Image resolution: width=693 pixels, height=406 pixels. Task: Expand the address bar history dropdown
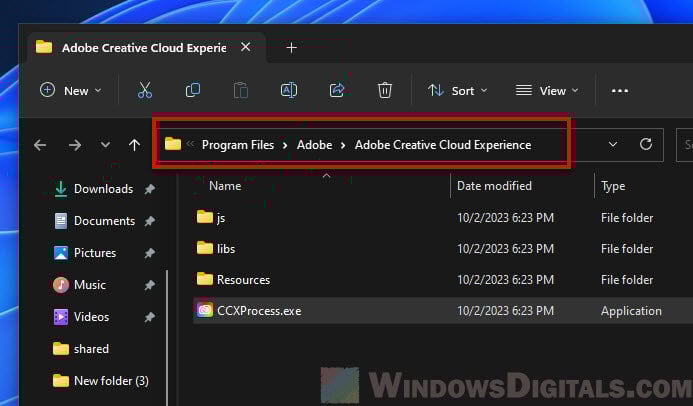click(613, 144)
